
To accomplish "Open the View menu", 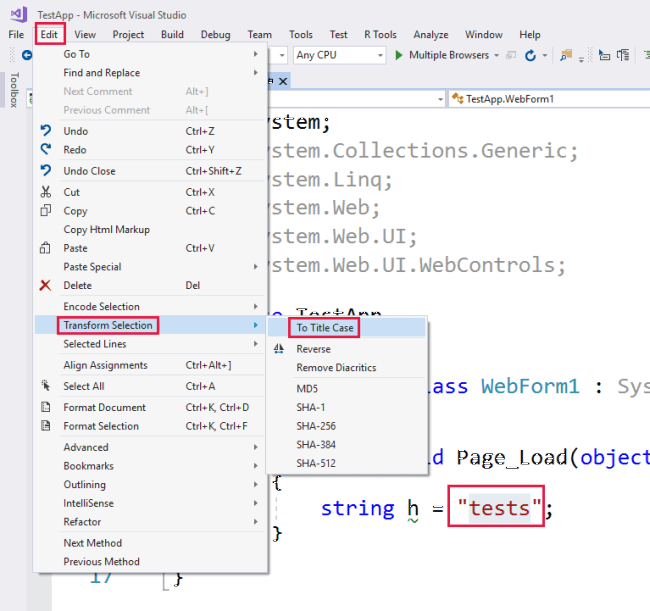I will click(x=85, y=34).
